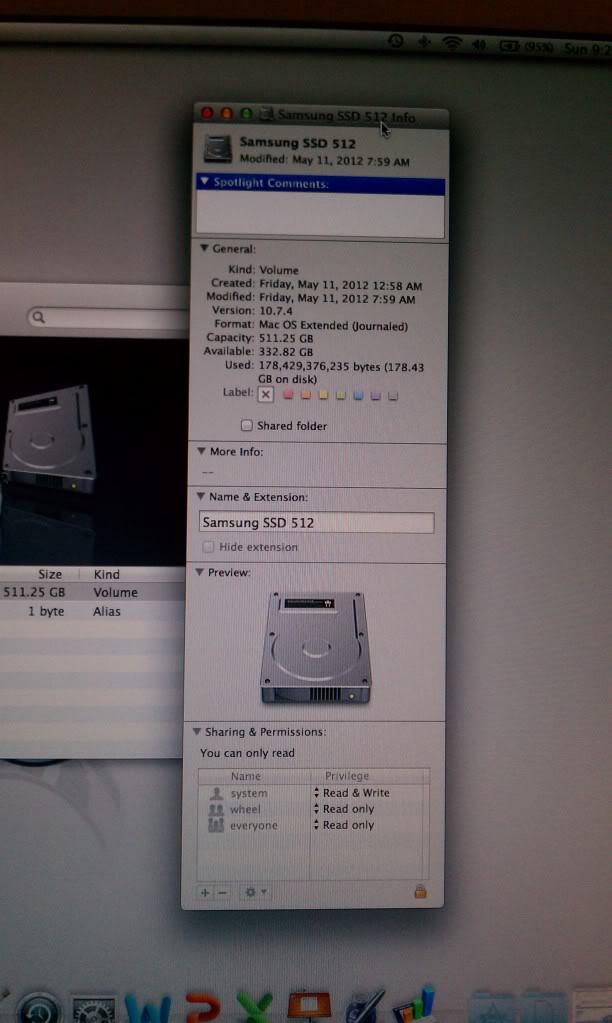Open the system privilege Read & Write popup
Image resolution: width=612 pixels, height=1023 pixels.
(352, 793)
